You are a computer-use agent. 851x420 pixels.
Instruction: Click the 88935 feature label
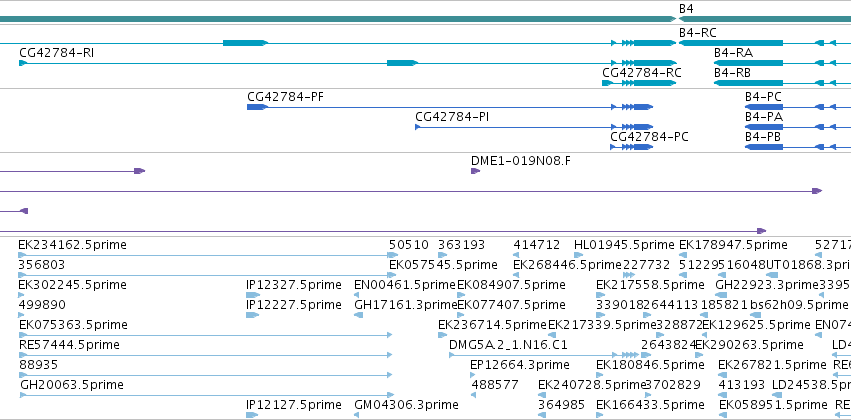[x=38, y=365]
